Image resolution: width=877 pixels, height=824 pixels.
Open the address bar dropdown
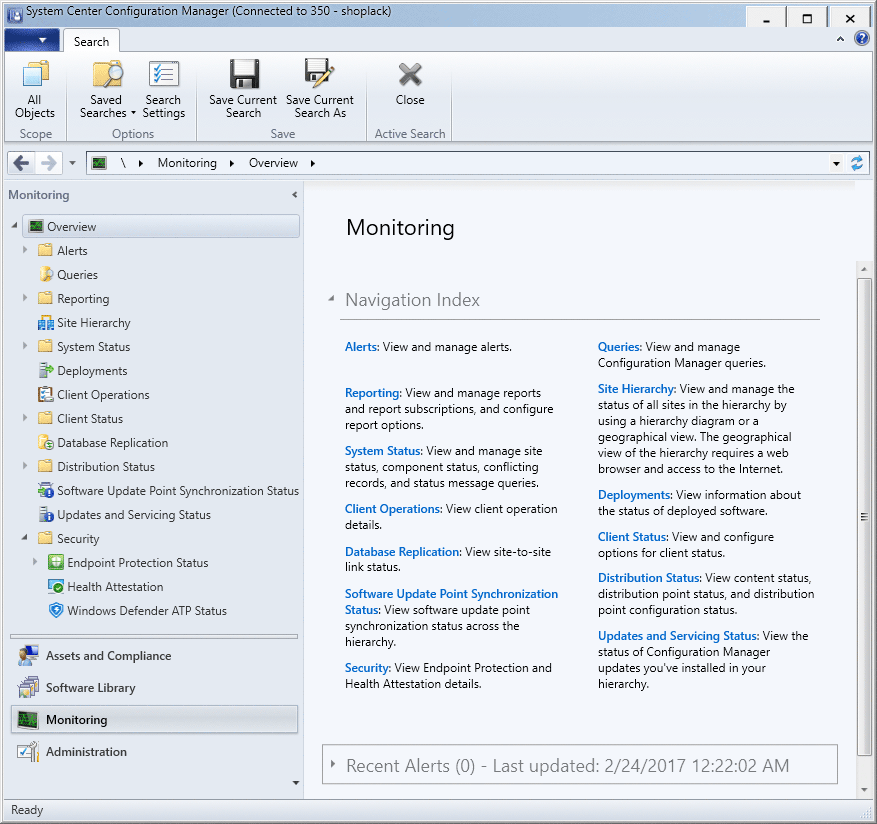(x=836, y=164)
